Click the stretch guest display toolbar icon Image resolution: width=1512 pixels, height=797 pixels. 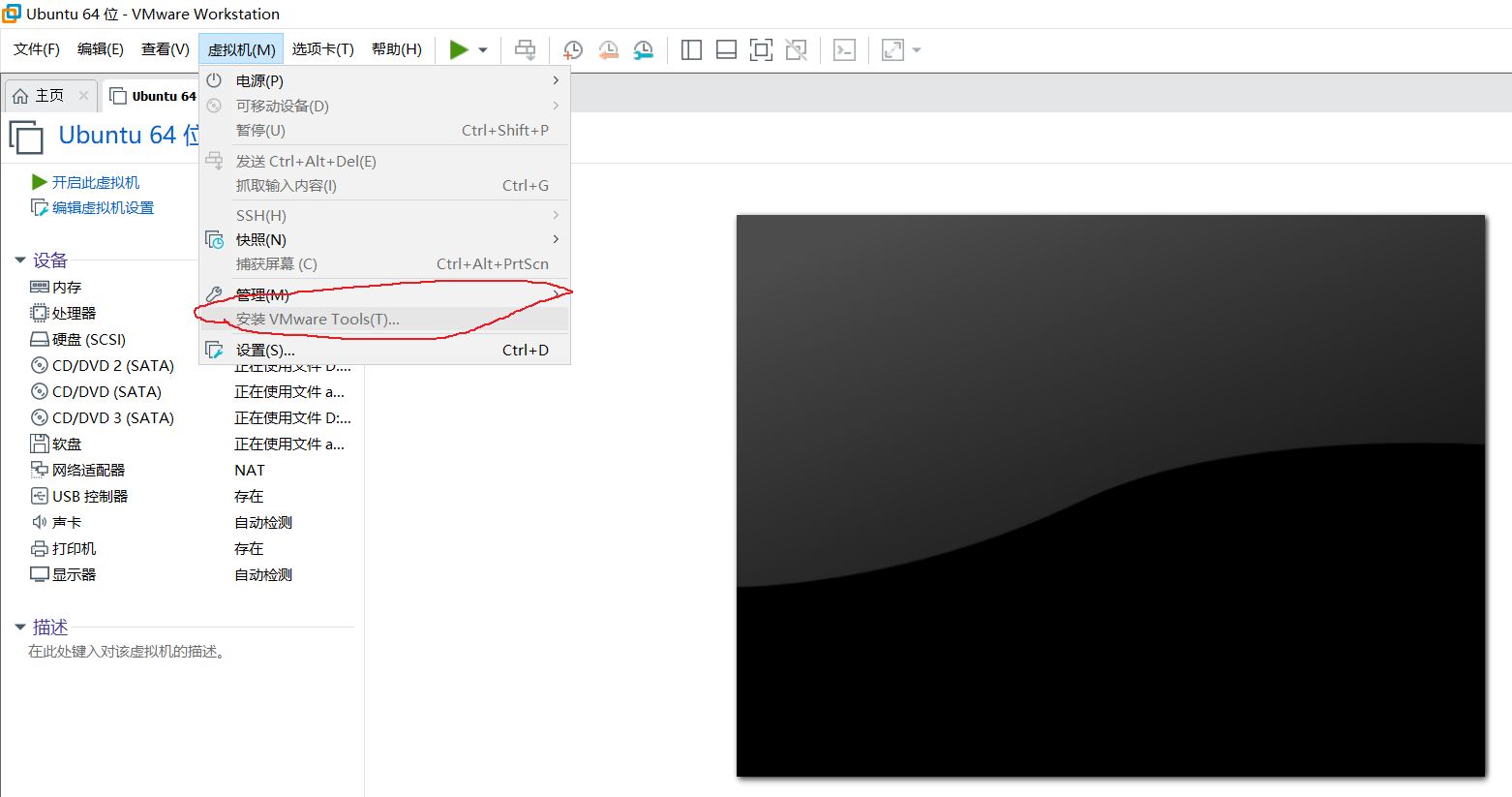892,49
